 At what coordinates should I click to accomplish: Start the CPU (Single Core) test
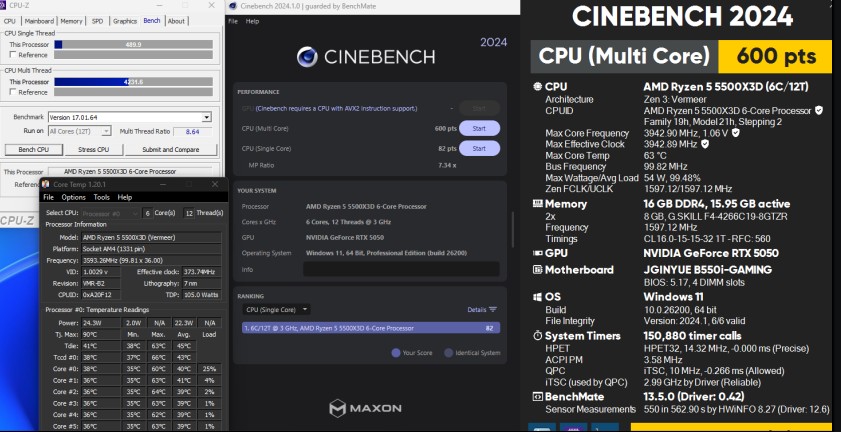pos(479,149)
